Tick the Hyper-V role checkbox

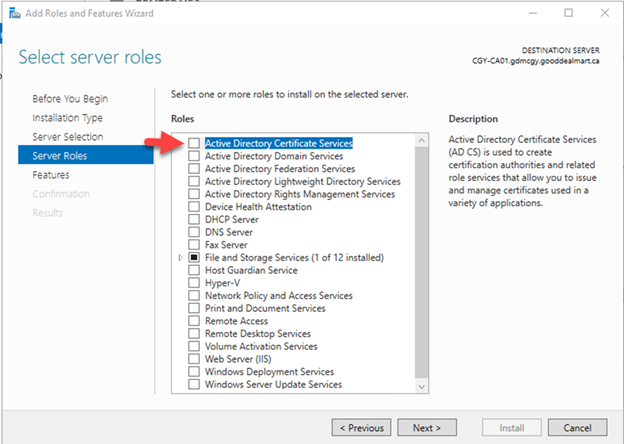point(194,283)
